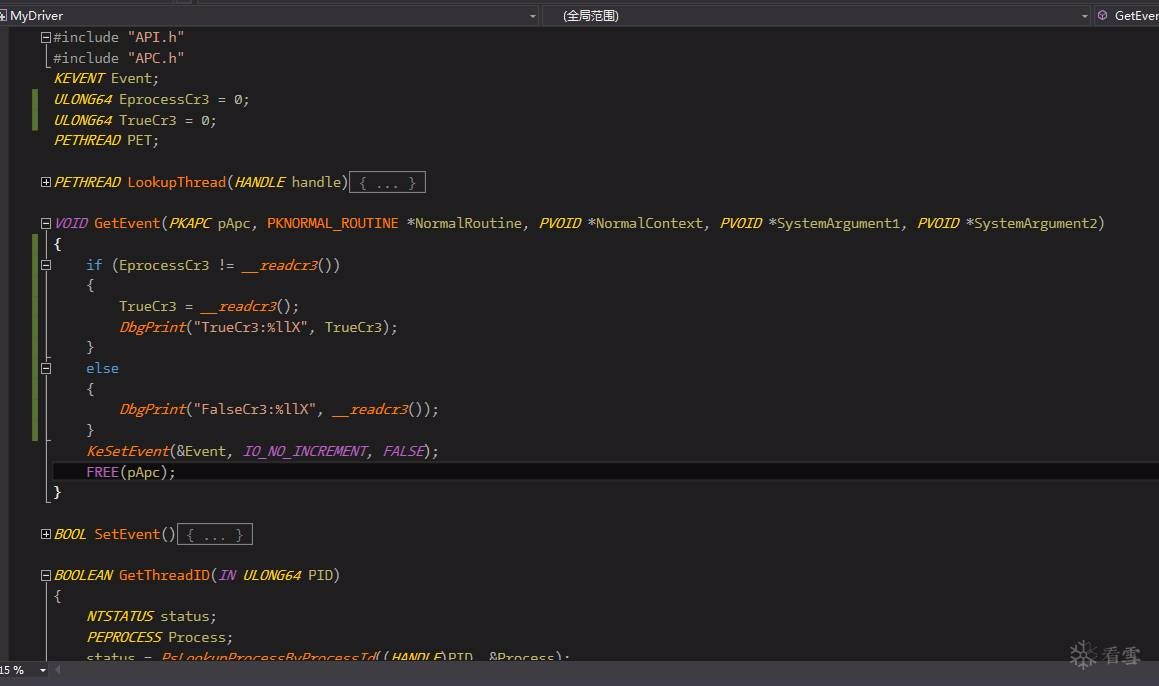Click the "KEVENT Event;" line
This screenshot has height=686, width=1159.
(x=106, y=78)
